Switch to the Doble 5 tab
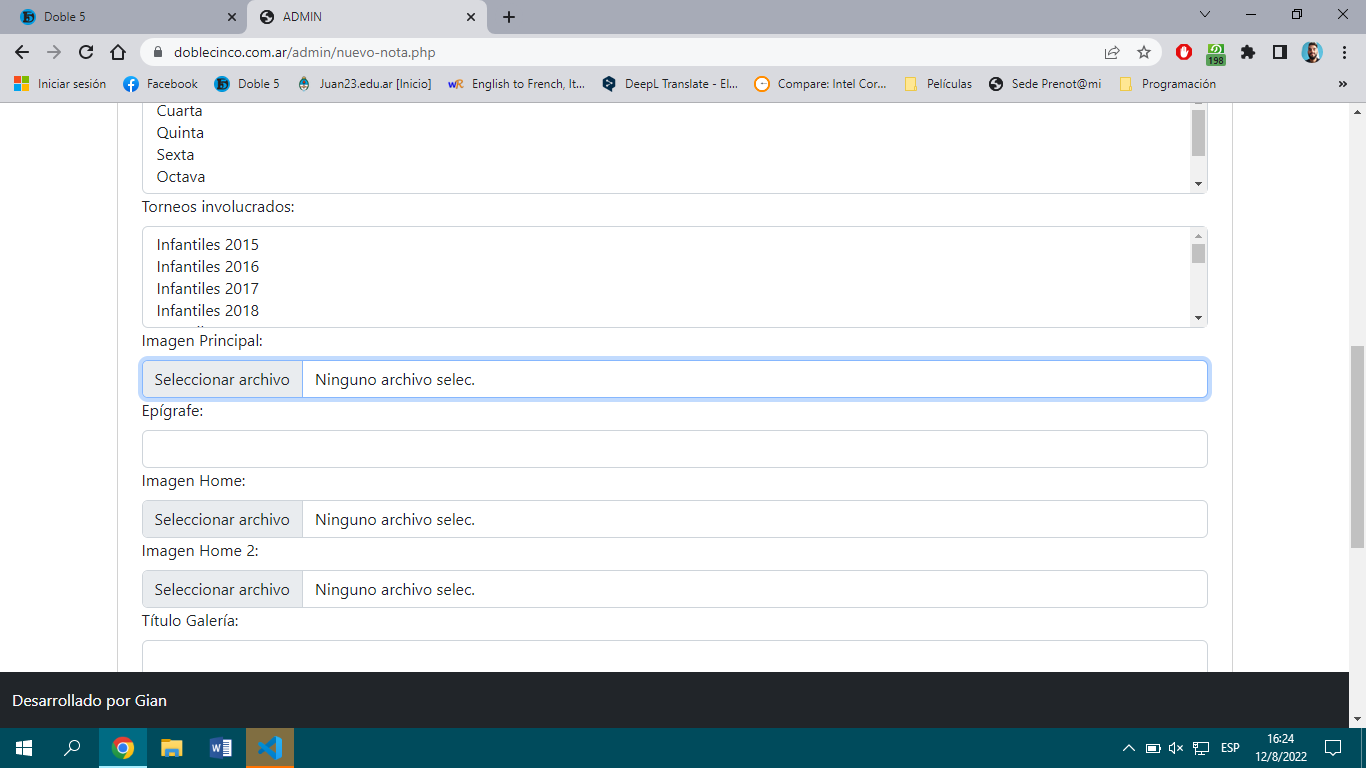 [x=127, y=17]
